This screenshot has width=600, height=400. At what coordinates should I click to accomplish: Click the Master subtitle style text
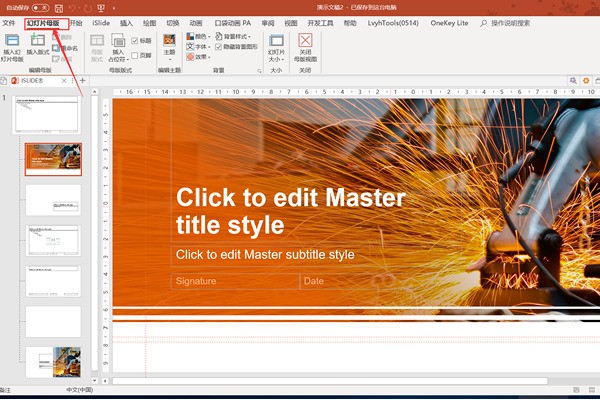pyautogui.click(x=265, y=255)
